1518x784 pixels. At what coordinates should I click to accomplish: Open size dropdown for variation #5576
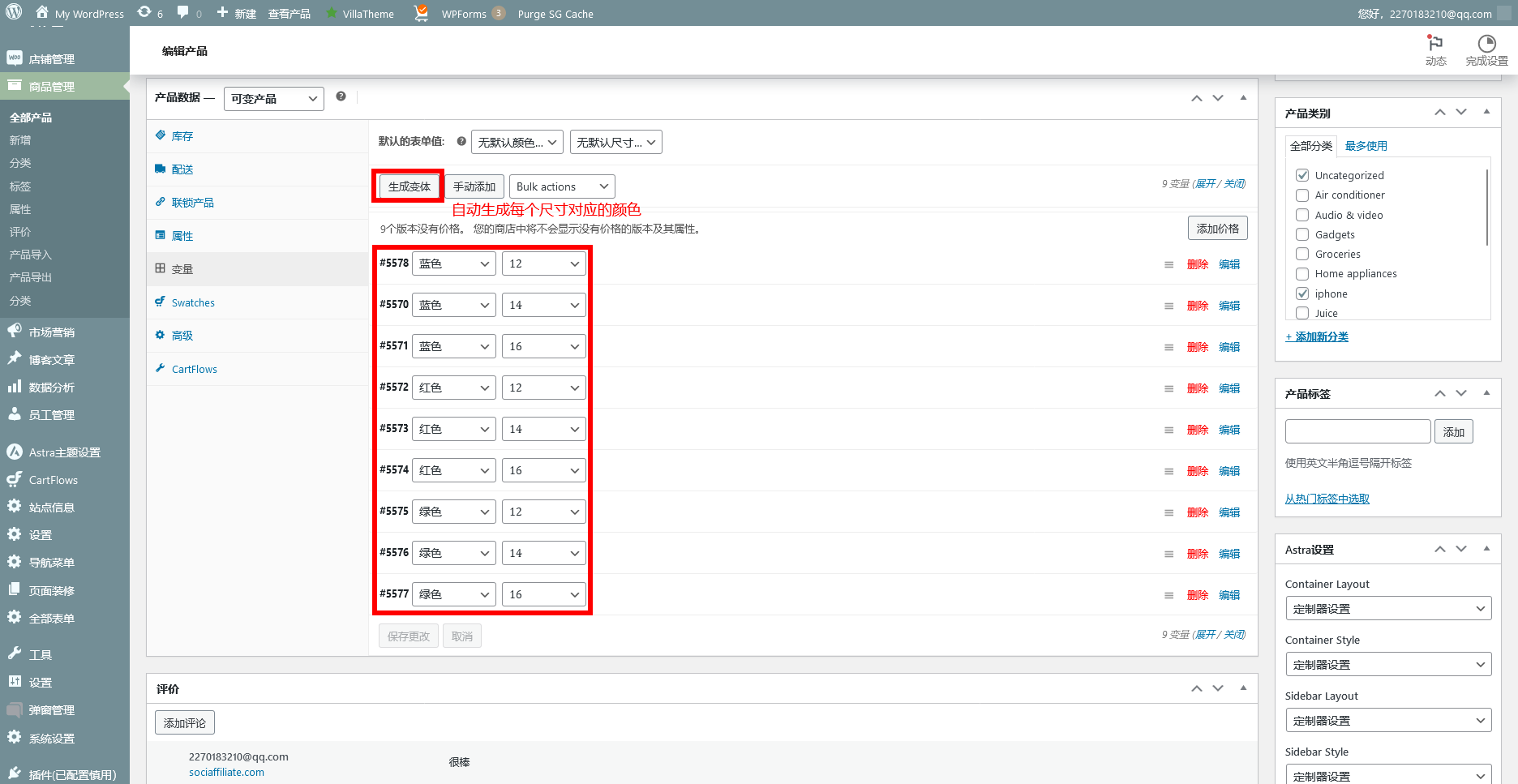pos(544,553)
